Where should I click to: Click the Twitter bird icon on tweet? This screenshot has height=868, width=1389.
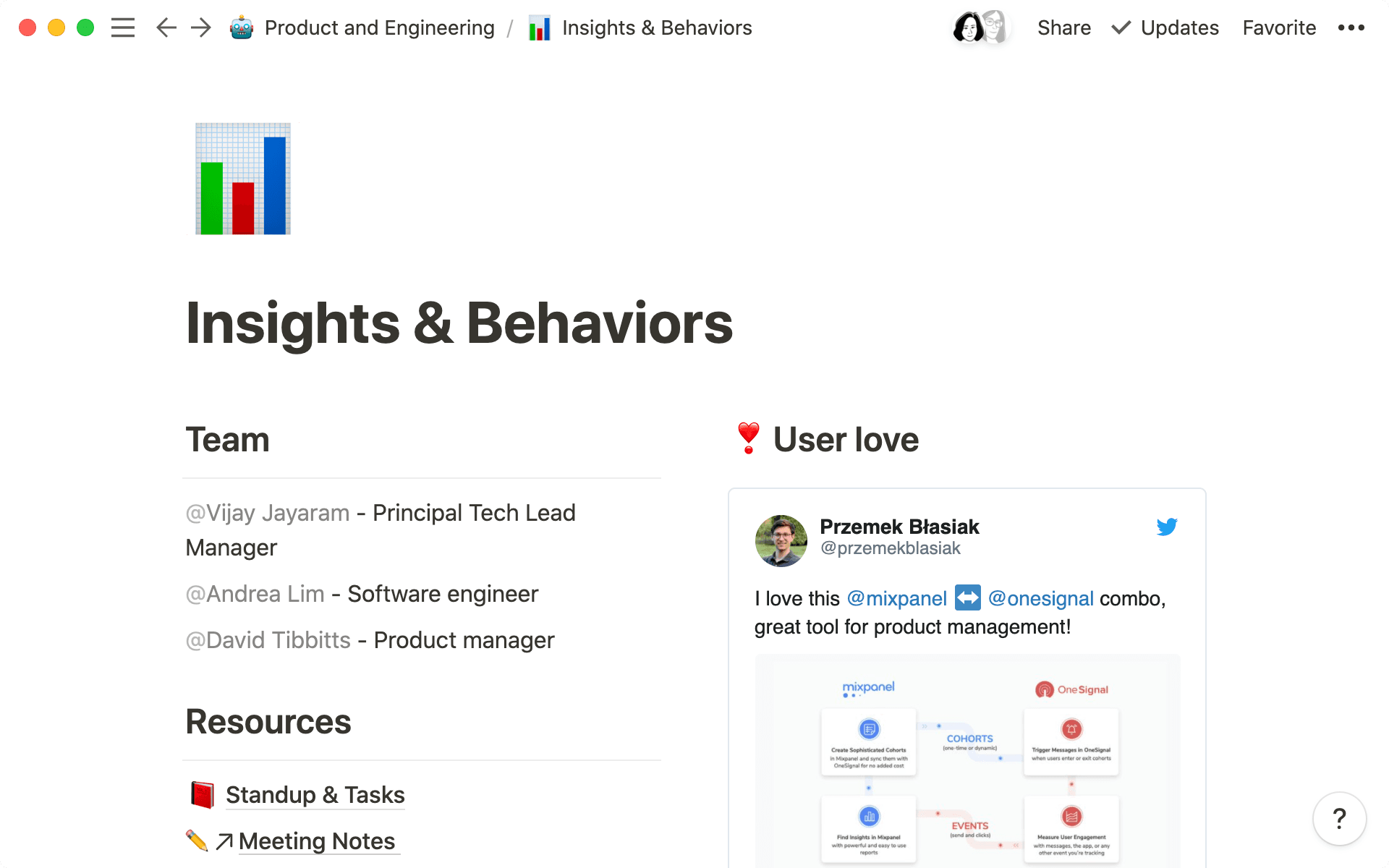[1166, 527]
